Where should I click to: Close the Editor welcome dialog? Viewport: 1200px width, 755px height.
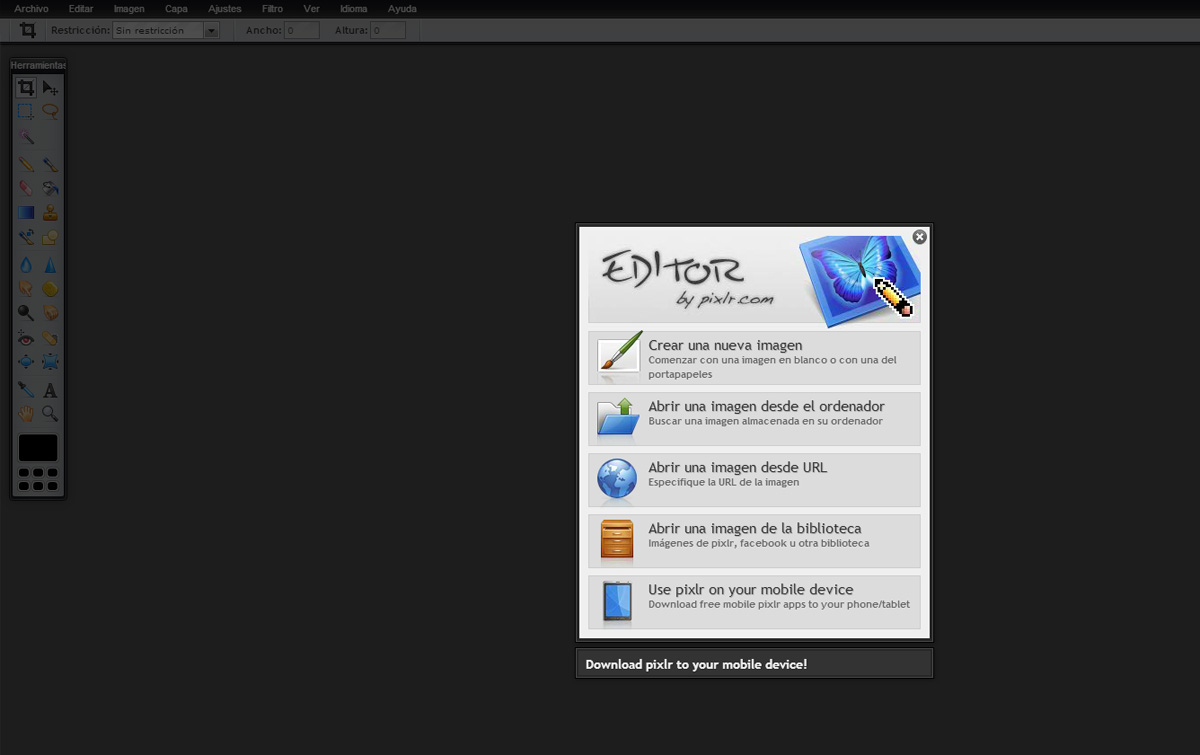[920, 237]
